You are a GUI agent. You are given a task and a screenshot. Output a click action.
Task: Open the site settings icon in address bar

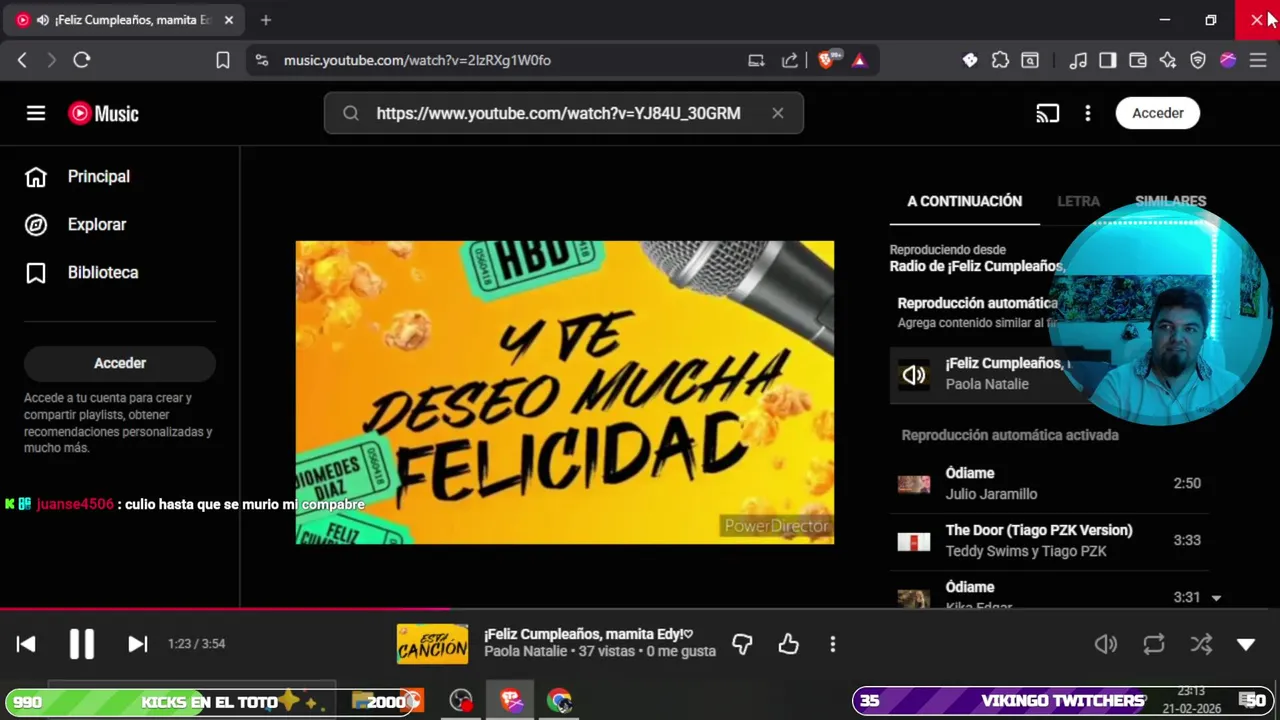262,60
